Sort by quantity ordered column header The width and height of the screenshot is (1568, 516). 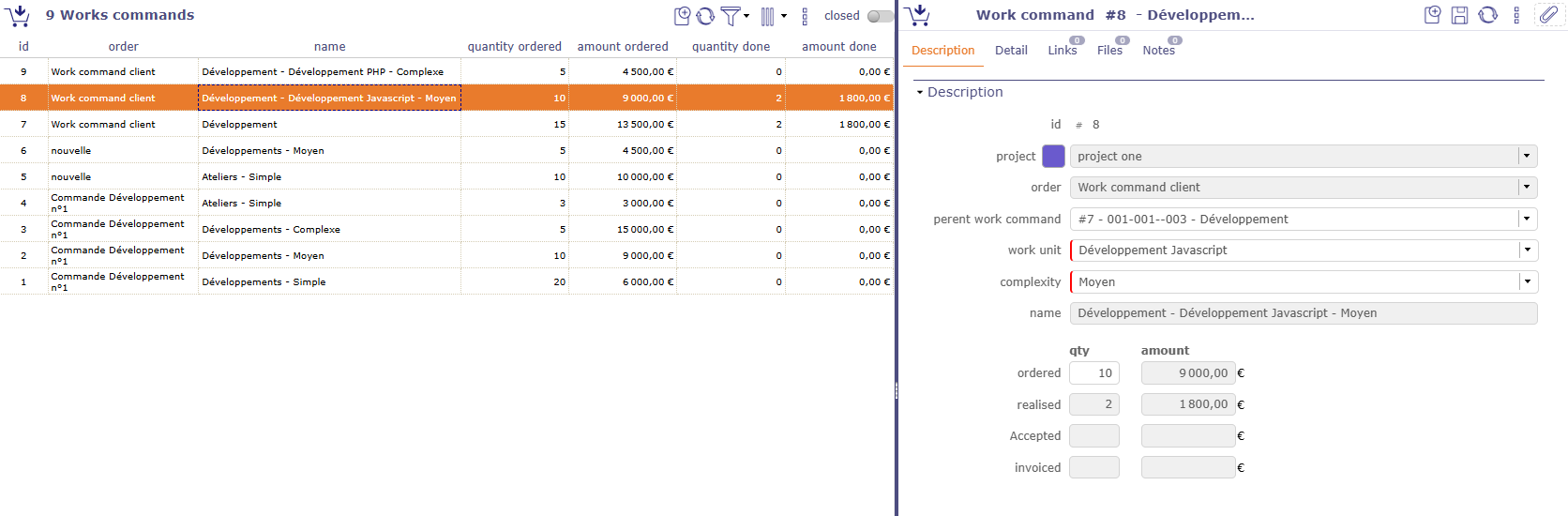point(515,46)
